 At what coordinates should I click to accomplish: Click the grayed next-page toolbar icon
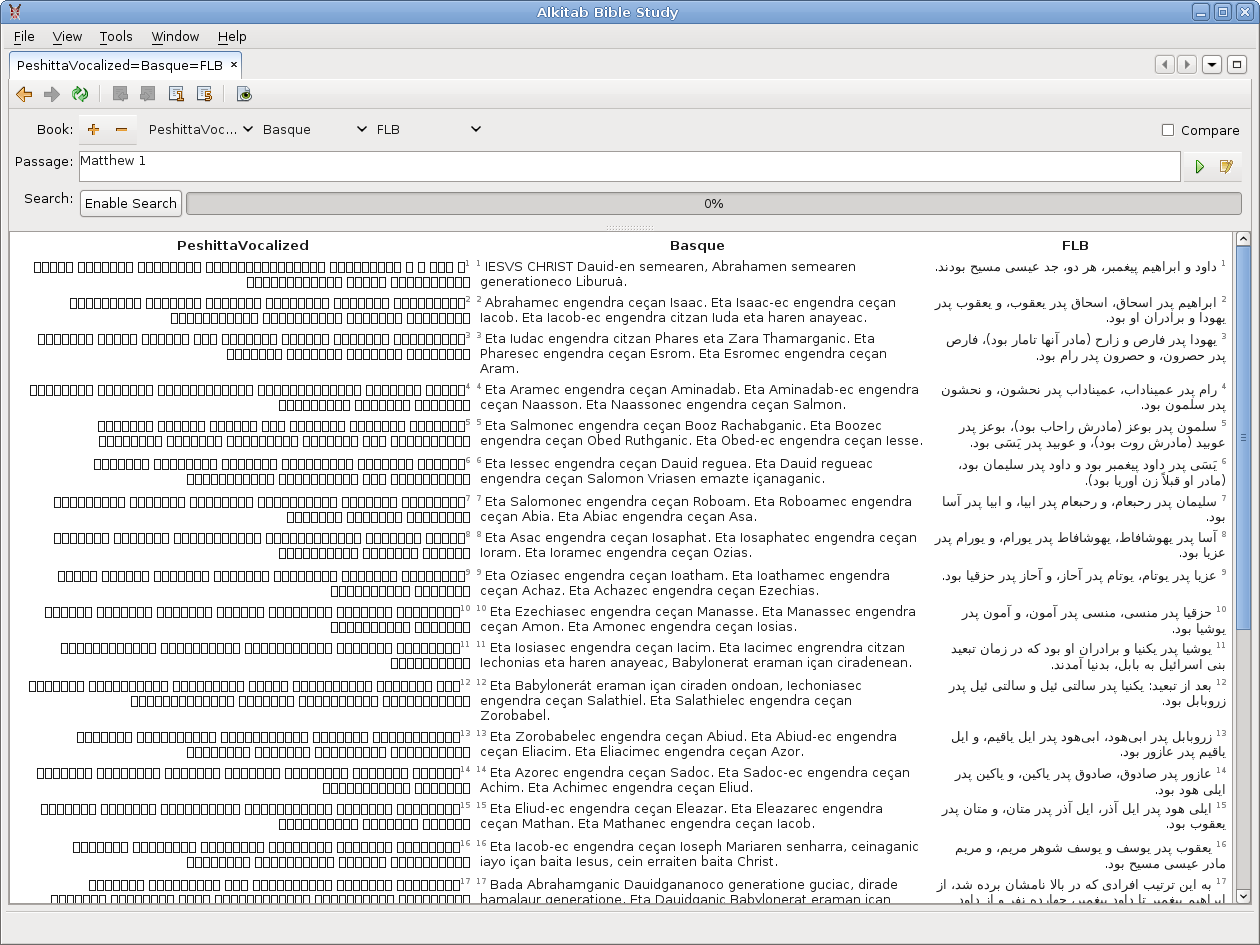click(x=148, y=94)
